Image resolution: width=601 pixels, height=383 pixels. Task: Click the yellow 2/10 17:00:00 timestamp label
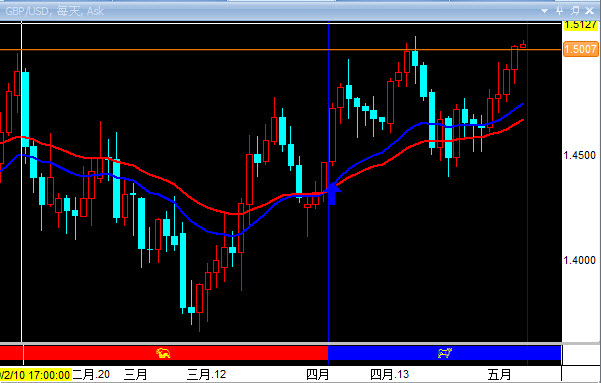coord(35,375)
